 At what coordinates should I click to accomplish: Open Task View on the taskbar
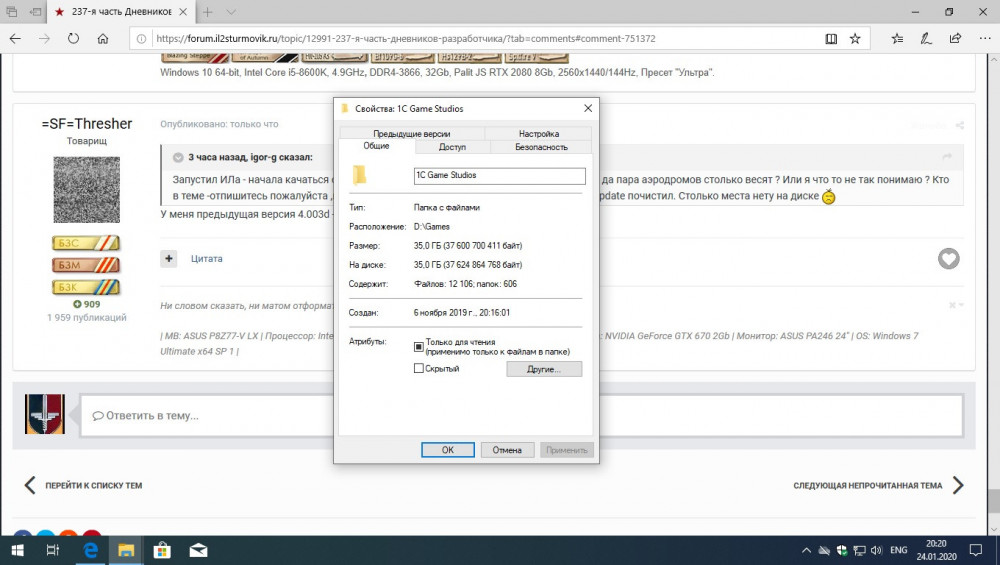(53, 550)
